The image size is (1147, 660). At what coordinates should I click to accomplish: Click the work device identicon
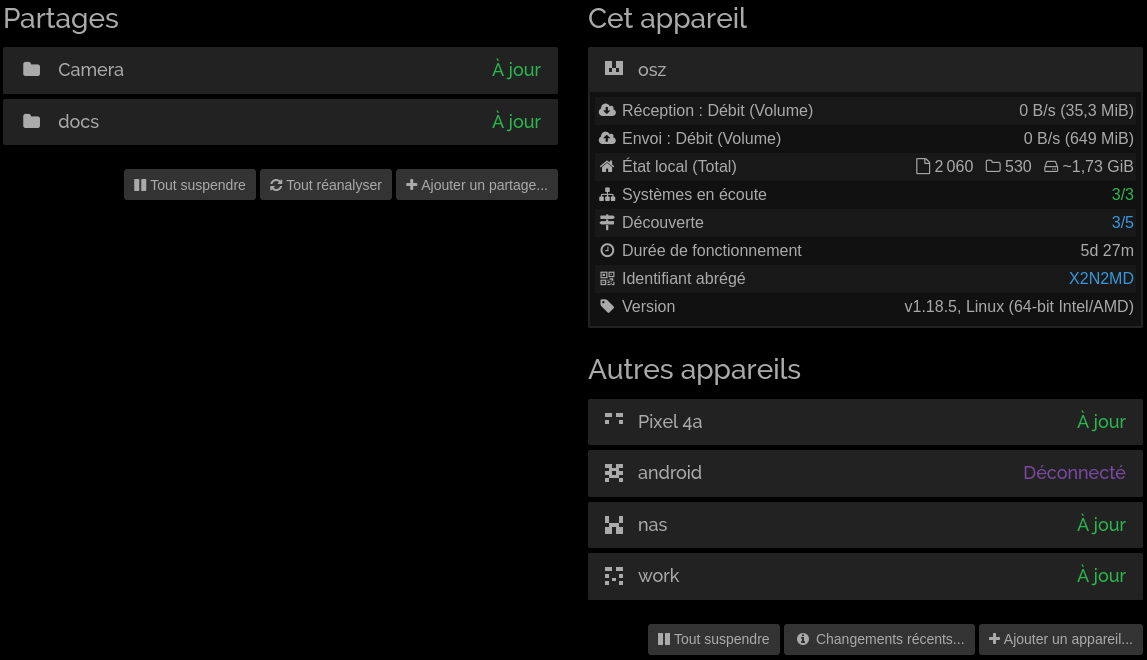tap(614, 576)
